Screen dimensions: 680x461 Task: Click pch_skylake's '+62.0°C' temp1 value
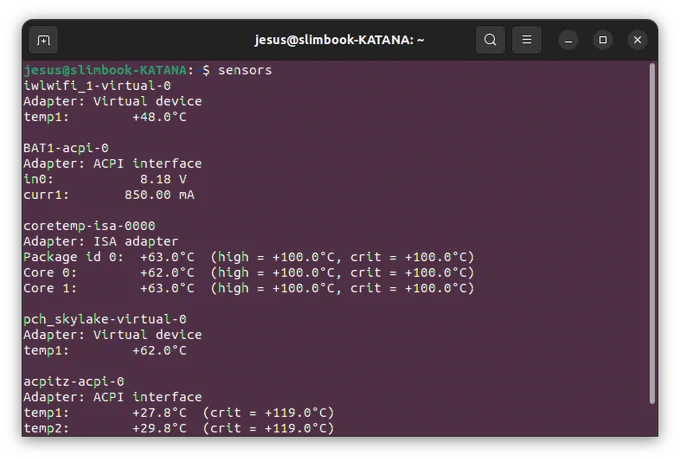click(x=159, y=350)
